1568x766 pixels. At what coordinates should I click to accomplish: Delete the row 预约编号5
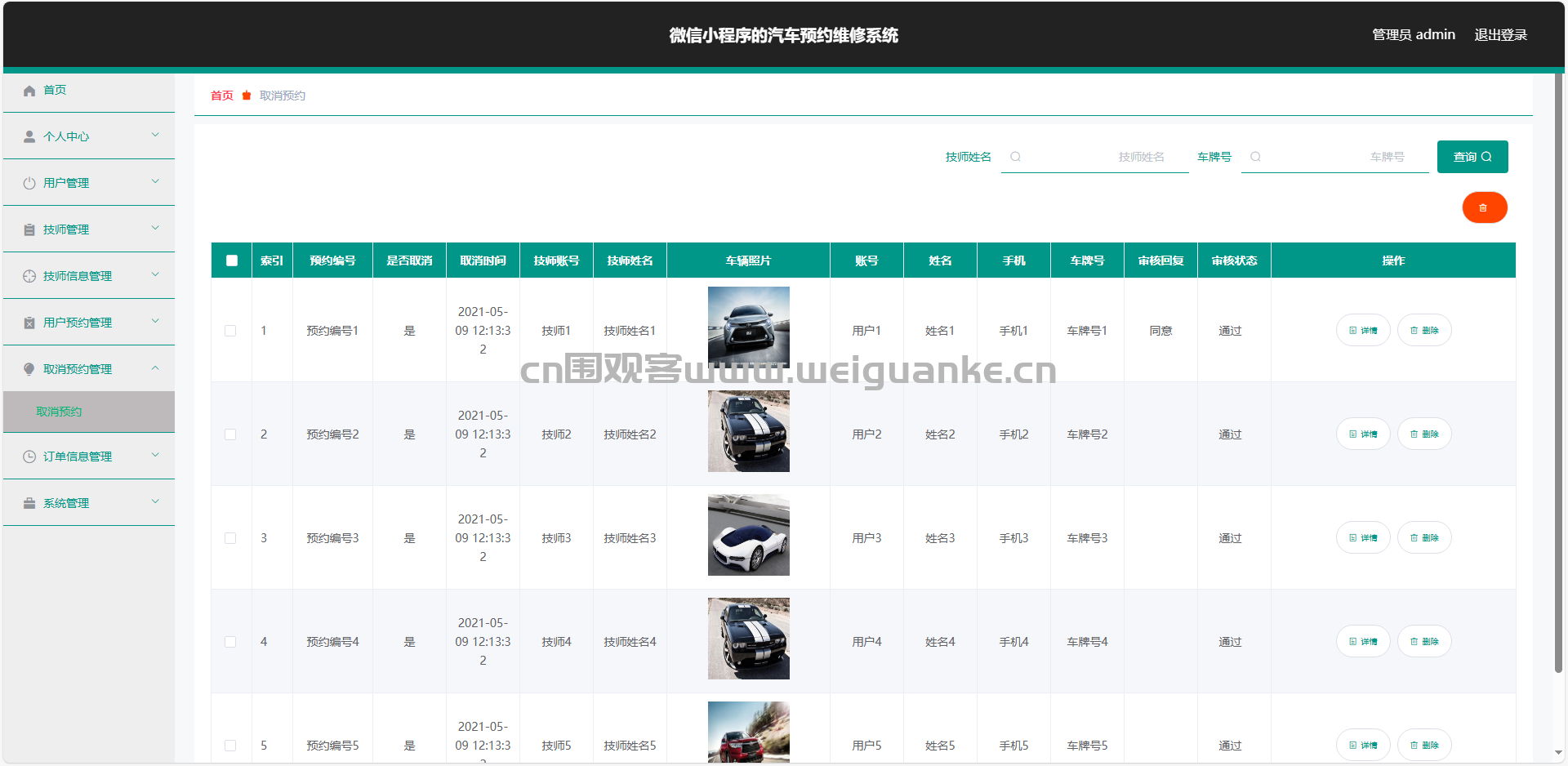pos(1424,745)
